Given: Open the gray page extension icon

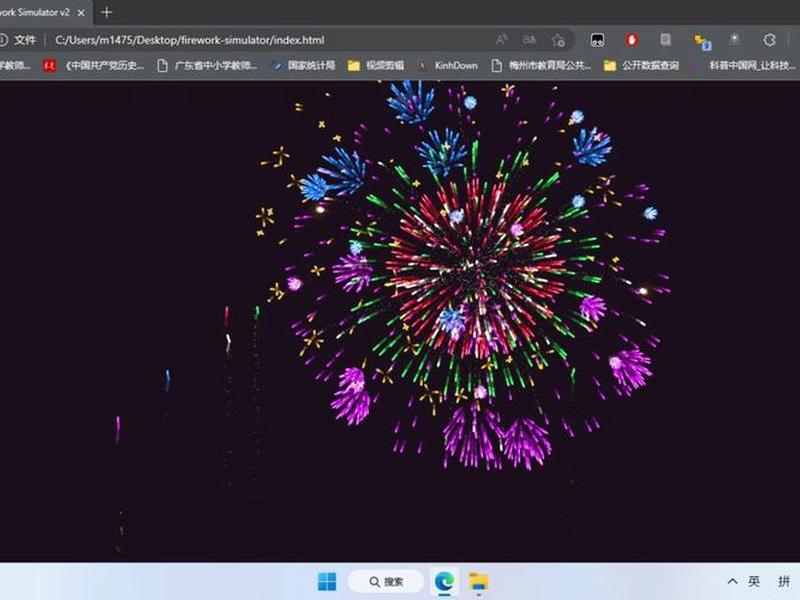Looking at the screenshot, I should tap(665, 40).
